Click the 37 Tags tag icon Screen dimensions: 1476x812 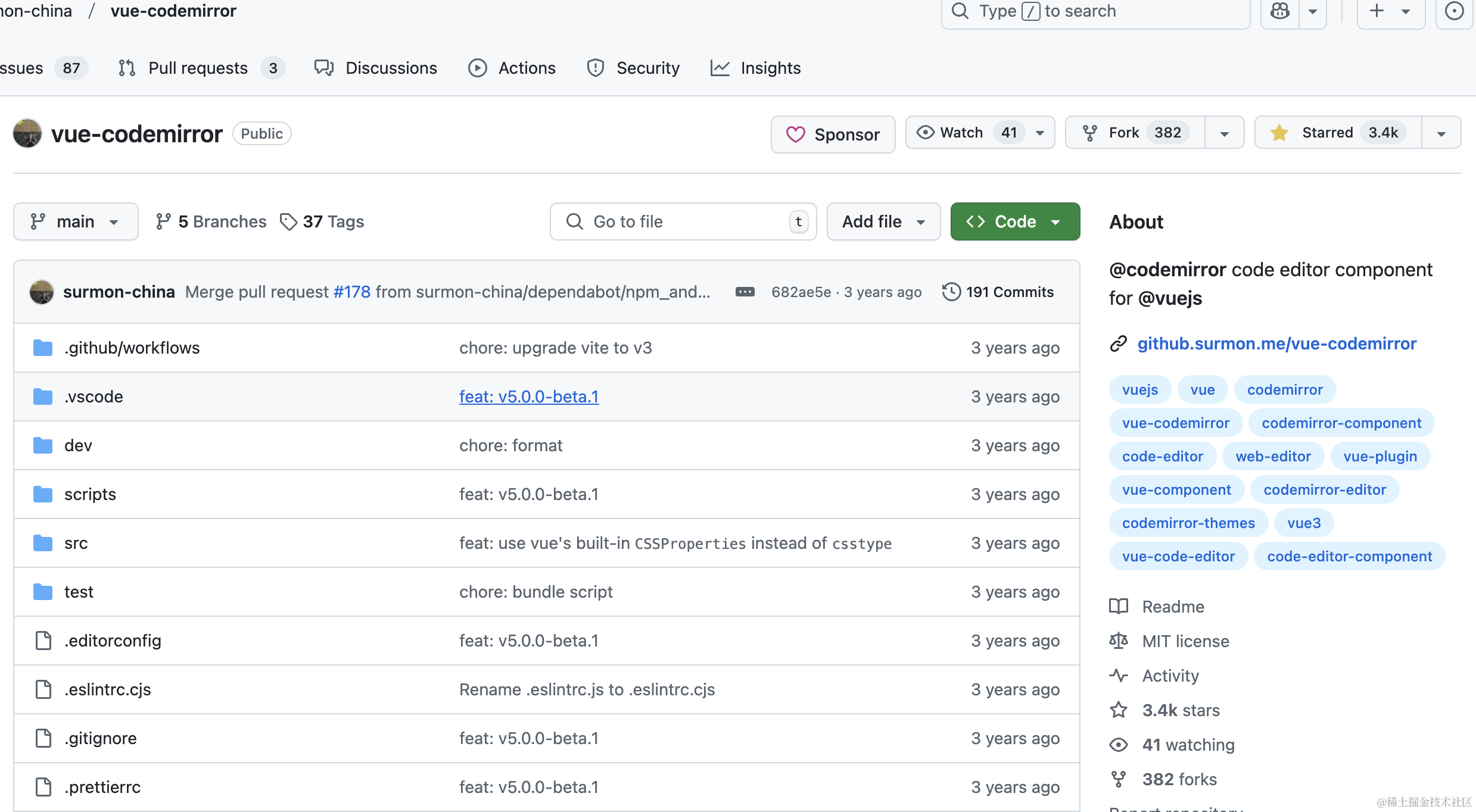[288, 221]
